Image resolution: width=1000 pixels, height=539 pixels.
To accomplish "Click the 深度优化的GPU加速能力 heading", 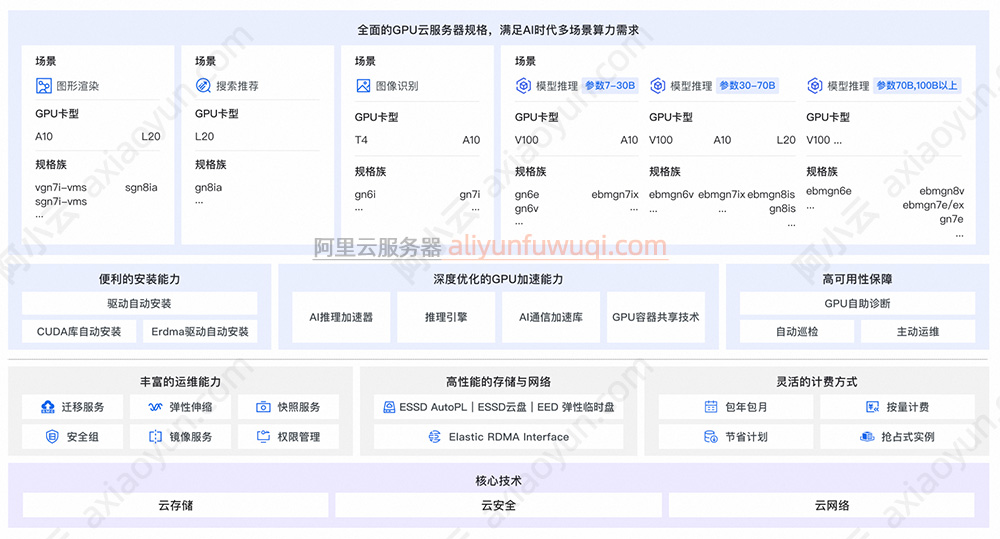I will tap(499, 279).
